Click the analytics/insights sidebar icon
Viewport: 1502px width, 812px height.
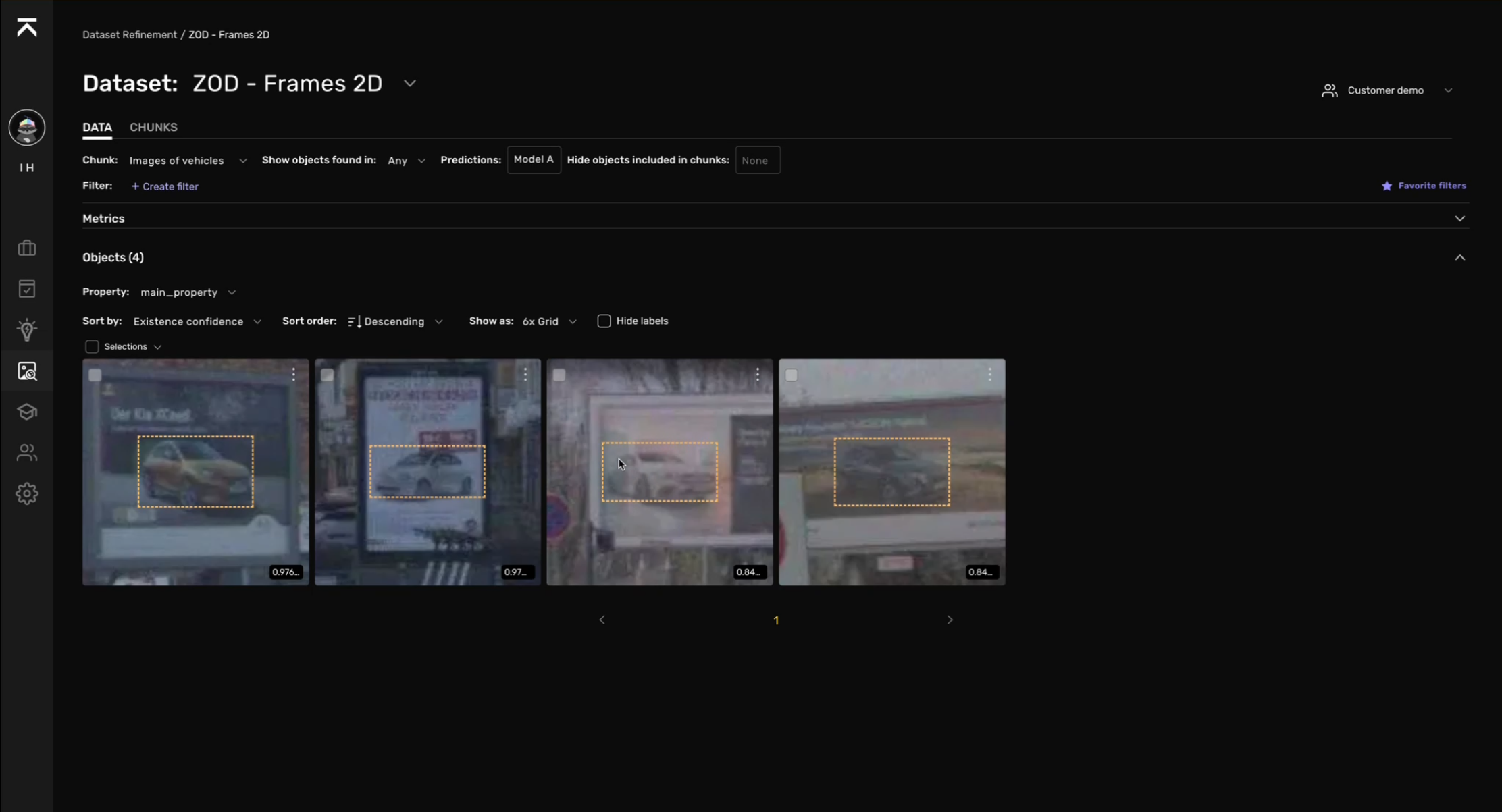click(x=27, y=330)
